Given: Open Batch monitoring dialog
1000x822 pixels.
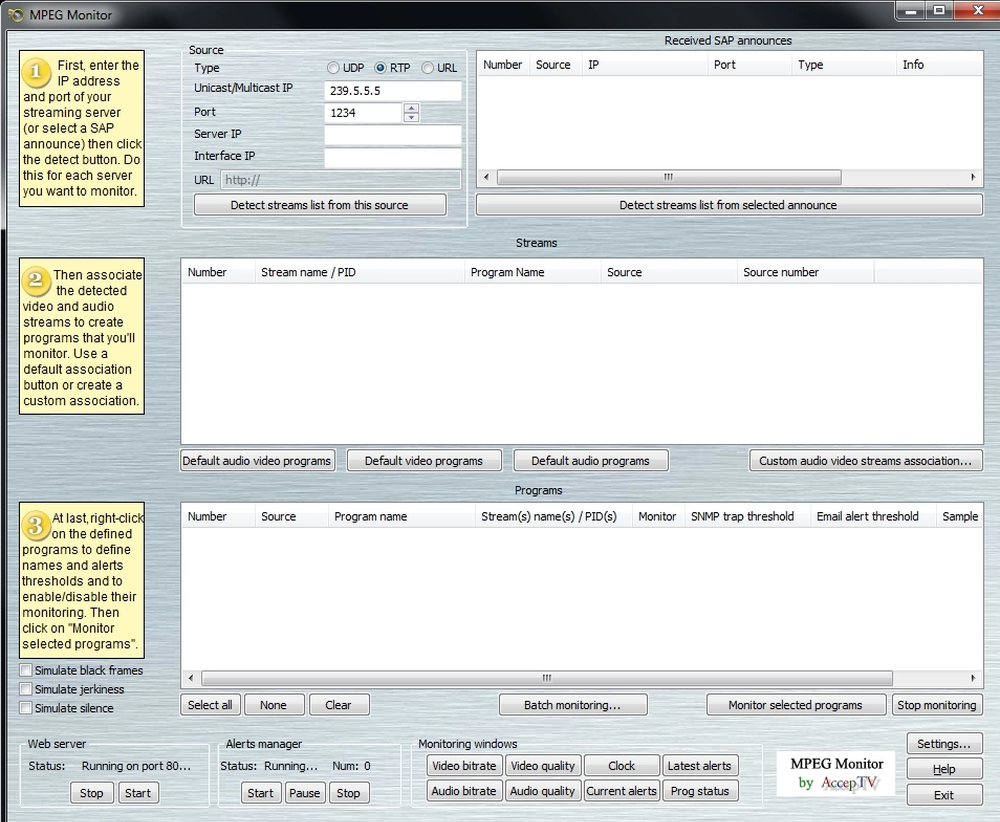Looking at the screenshot, I should point(573,705).
